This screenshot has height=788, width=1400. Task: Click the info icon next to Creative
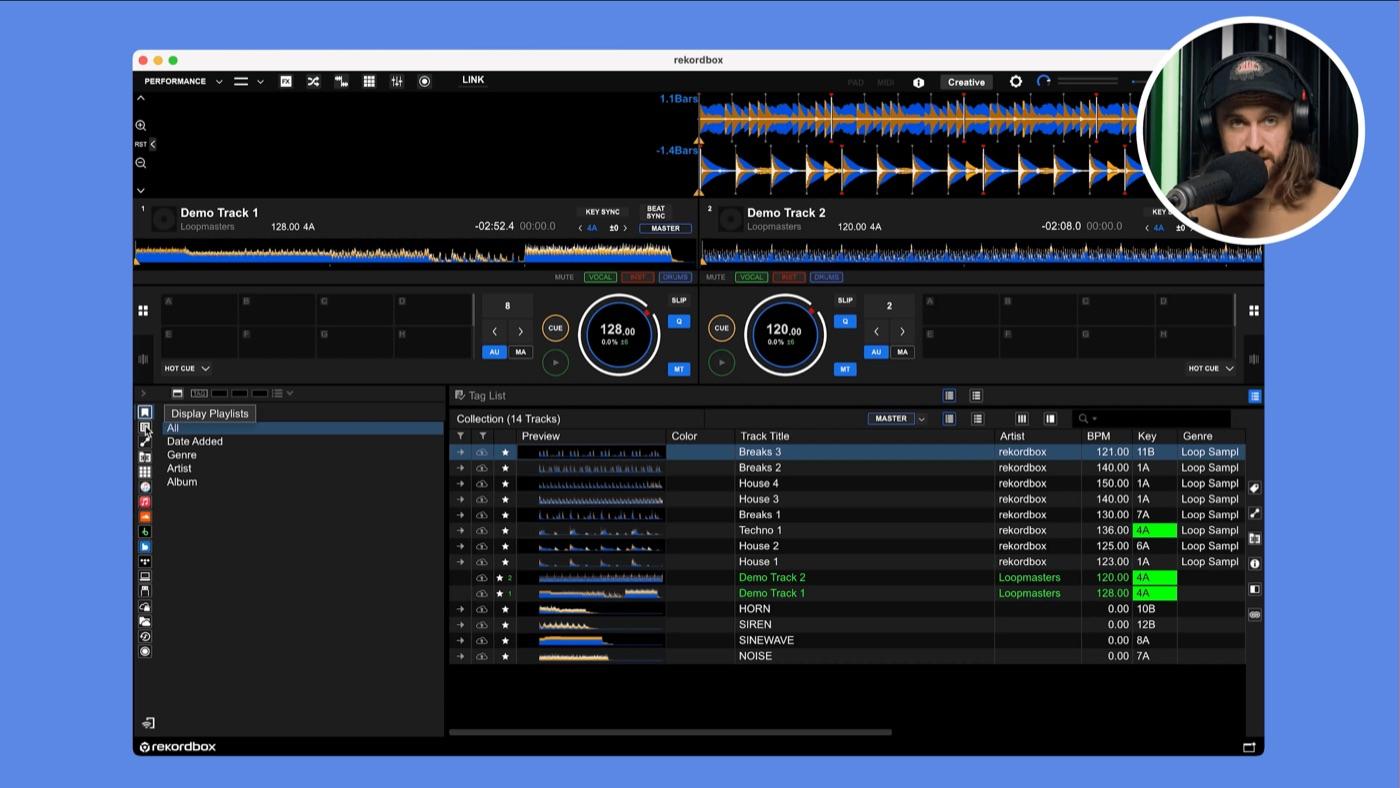918,83
